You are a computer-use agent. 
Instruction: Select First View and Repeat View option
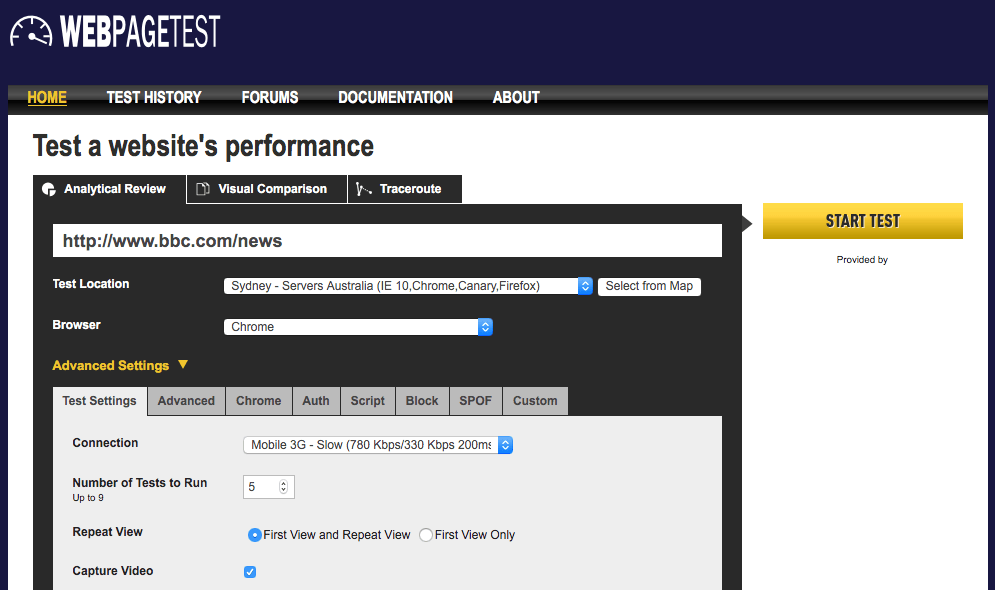click(254, 535)
